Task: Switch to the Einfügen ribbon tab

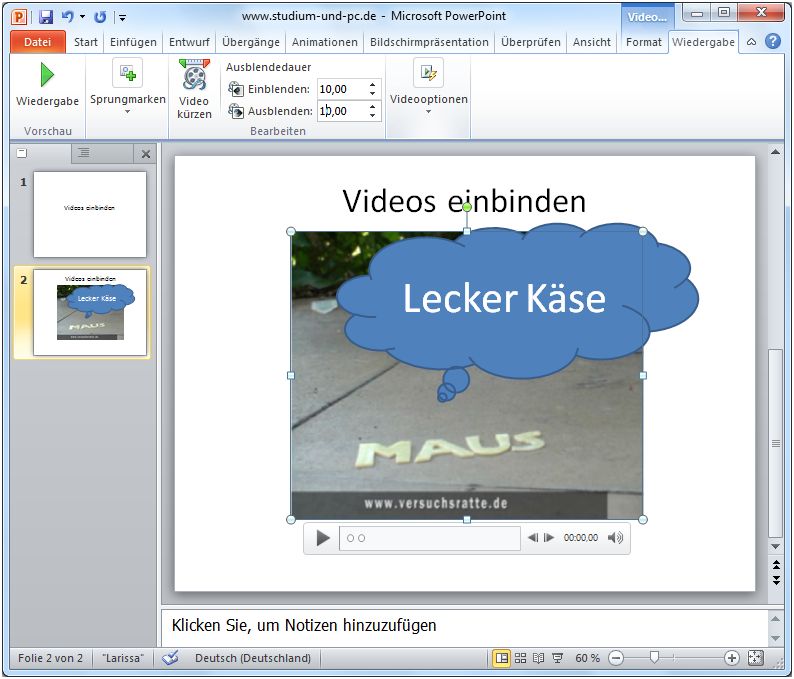Action: pyautogui.click(x=133, y=42)
